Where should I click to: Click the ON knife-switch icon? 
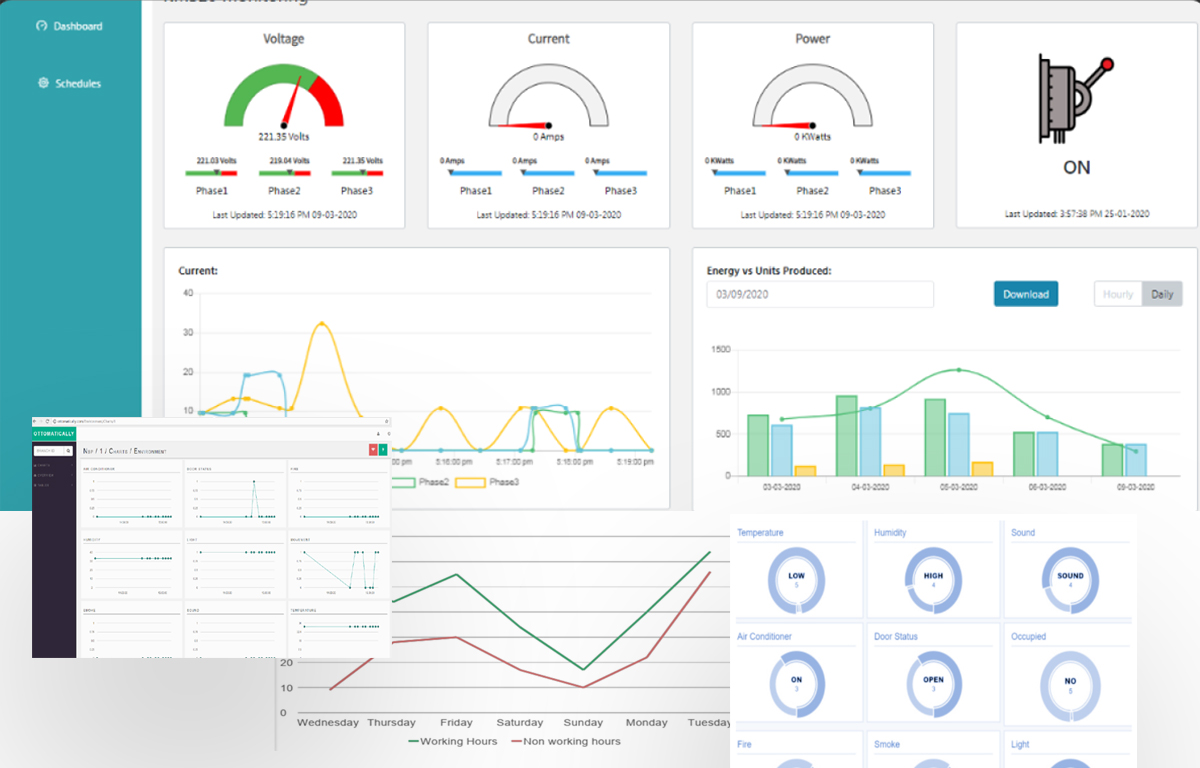(x=1076, y=100)
